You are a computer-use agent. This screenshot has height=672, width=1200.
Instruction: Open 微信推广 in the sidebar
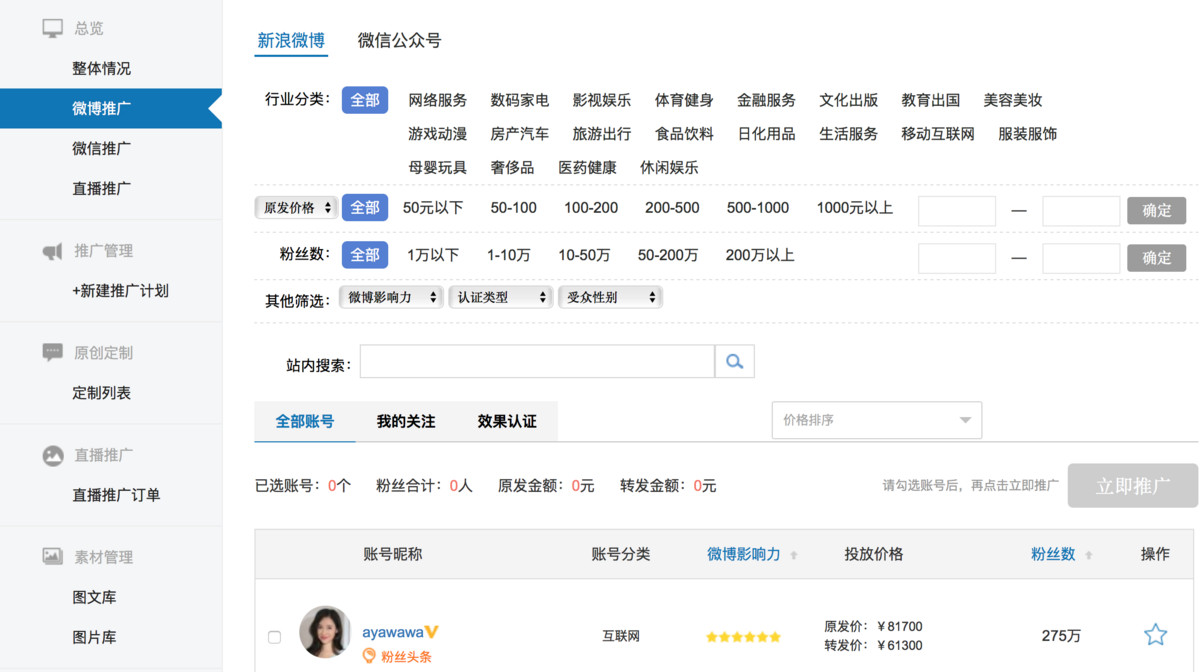pyautogui.click(x=102, y=148)
